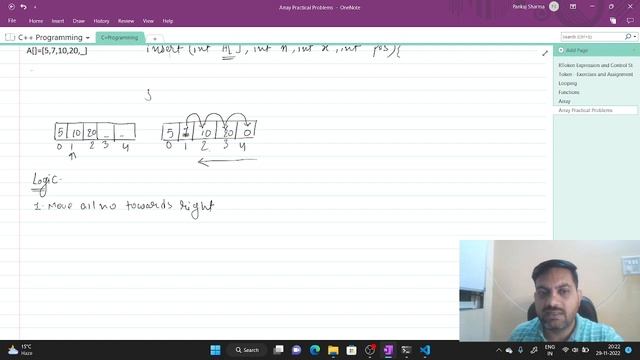Click the Back navigation arrow icon
Image resolution: width=640 pixels, height=360 pixels.
[11, 7]
